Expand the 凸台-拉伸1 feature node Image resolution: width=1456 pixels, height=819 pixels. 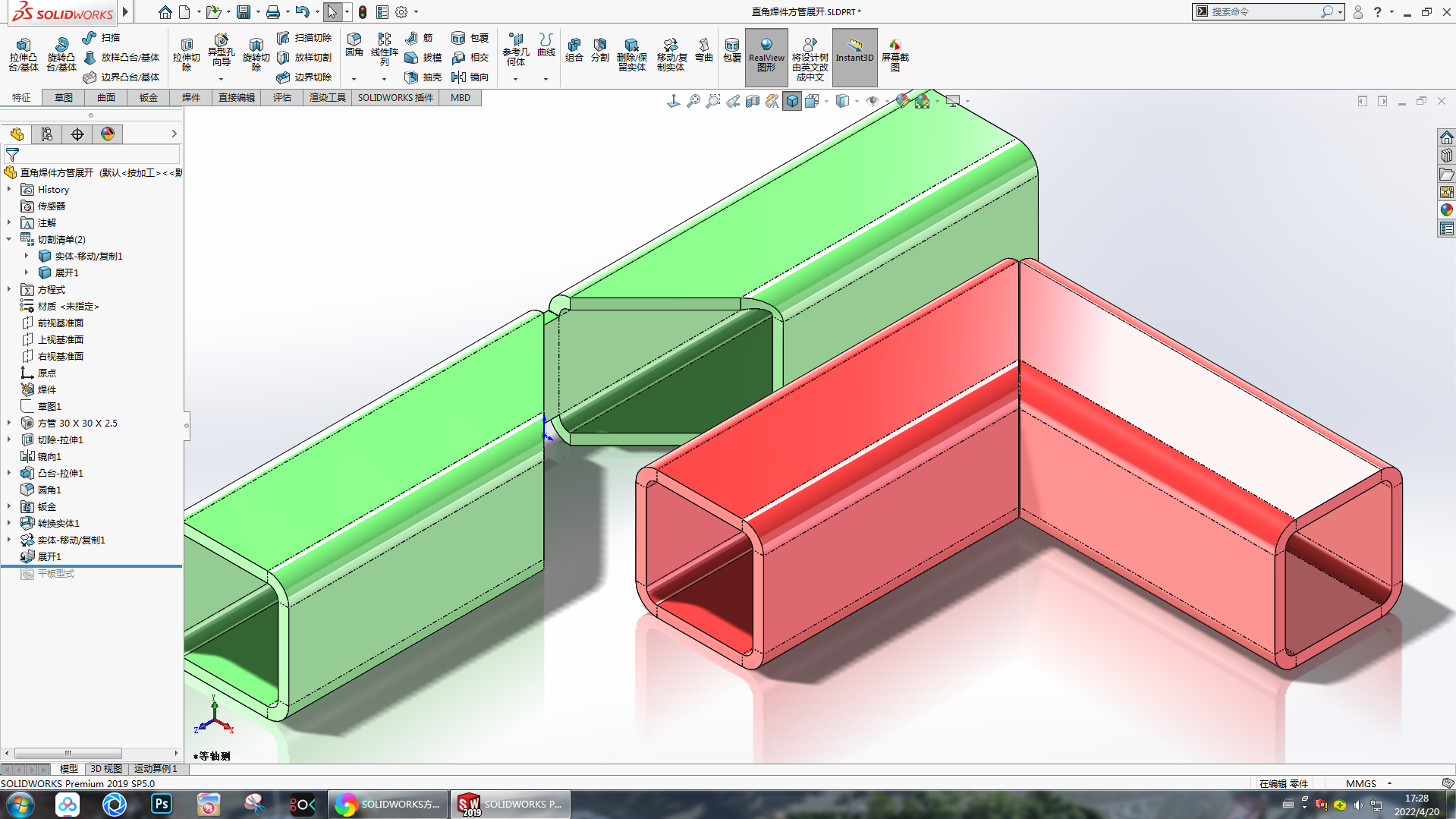point(9,473)
